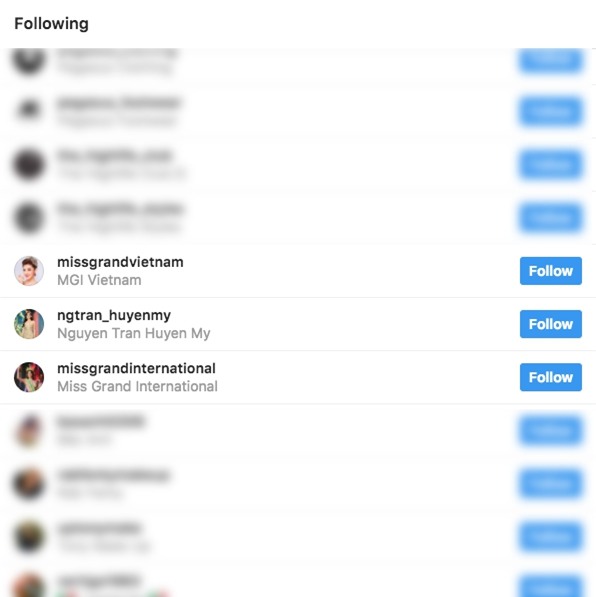596x597 pixels.
Task: Click the Nguyen Tran Huyen My name
Action: point(134,333)
